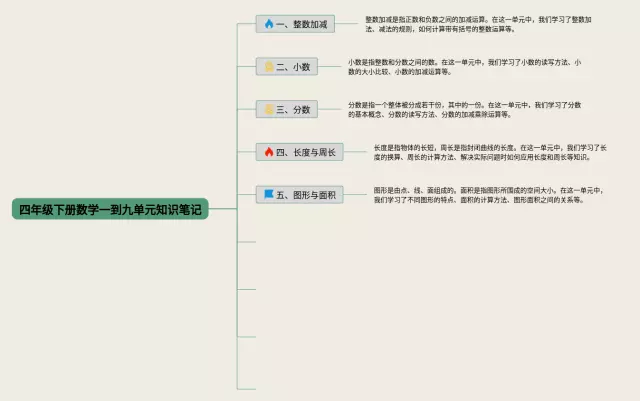Screen dimensions: 640x401
Task: Click the note starting with 长度是指物体的长短
Action: click(x=490, y=152)
